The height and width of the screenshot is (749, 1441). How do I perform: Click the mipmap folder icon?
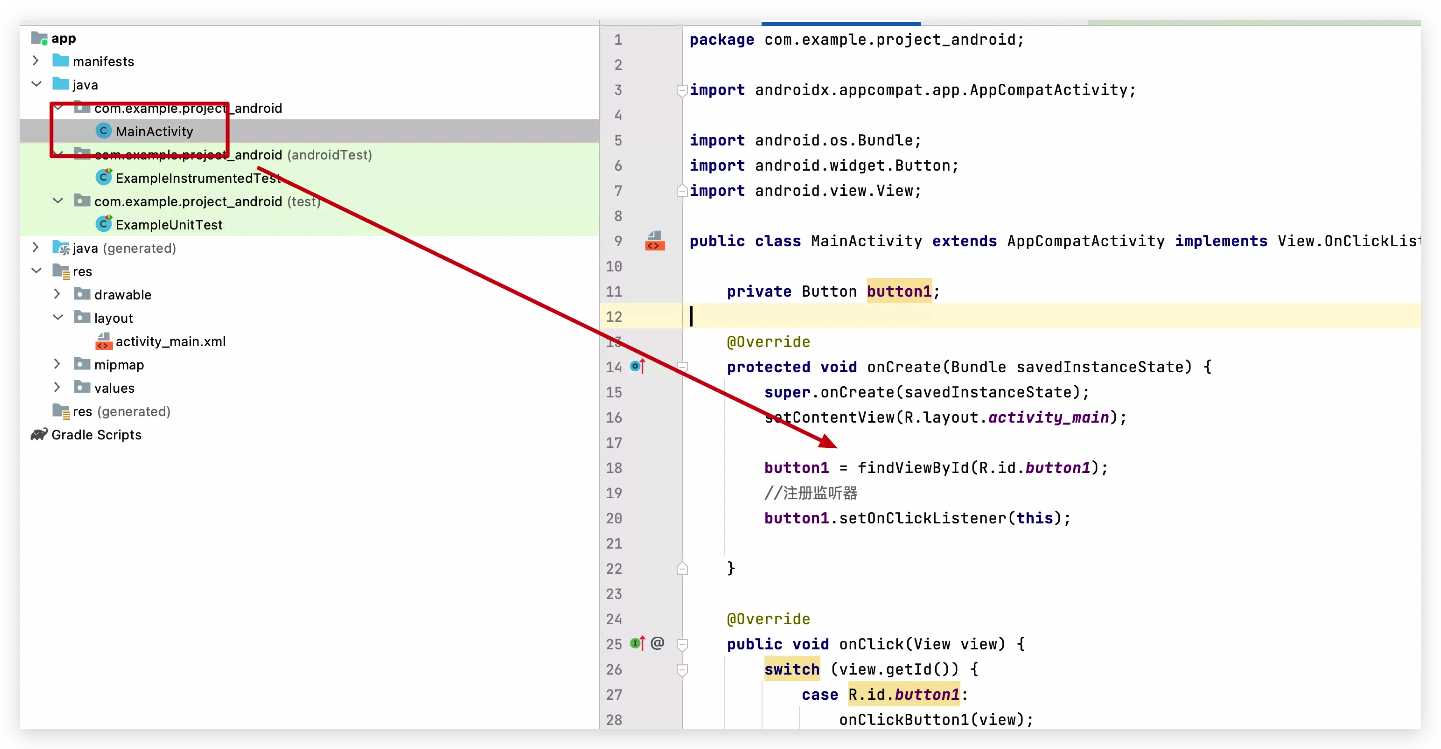pos(82,364)
